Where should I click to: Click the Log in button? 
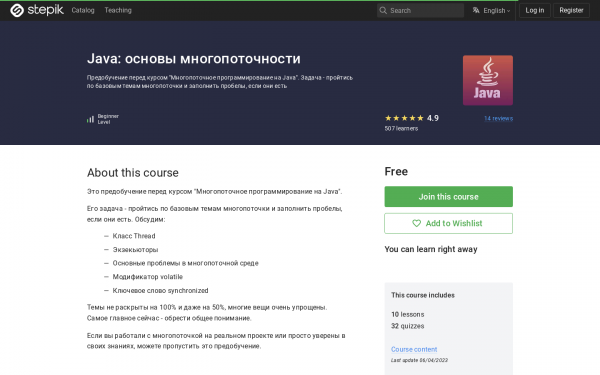click(535, 10)
